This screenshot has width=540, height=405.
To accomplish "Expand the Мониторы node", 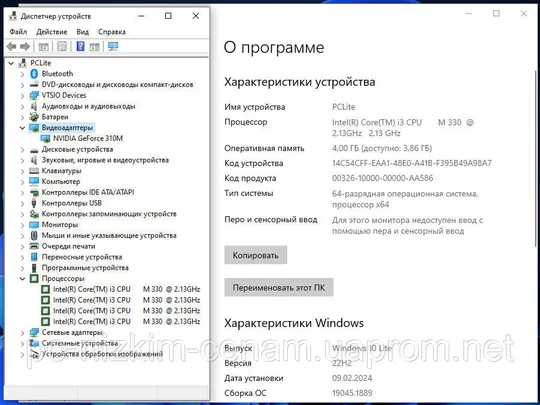I will (22, 225).
